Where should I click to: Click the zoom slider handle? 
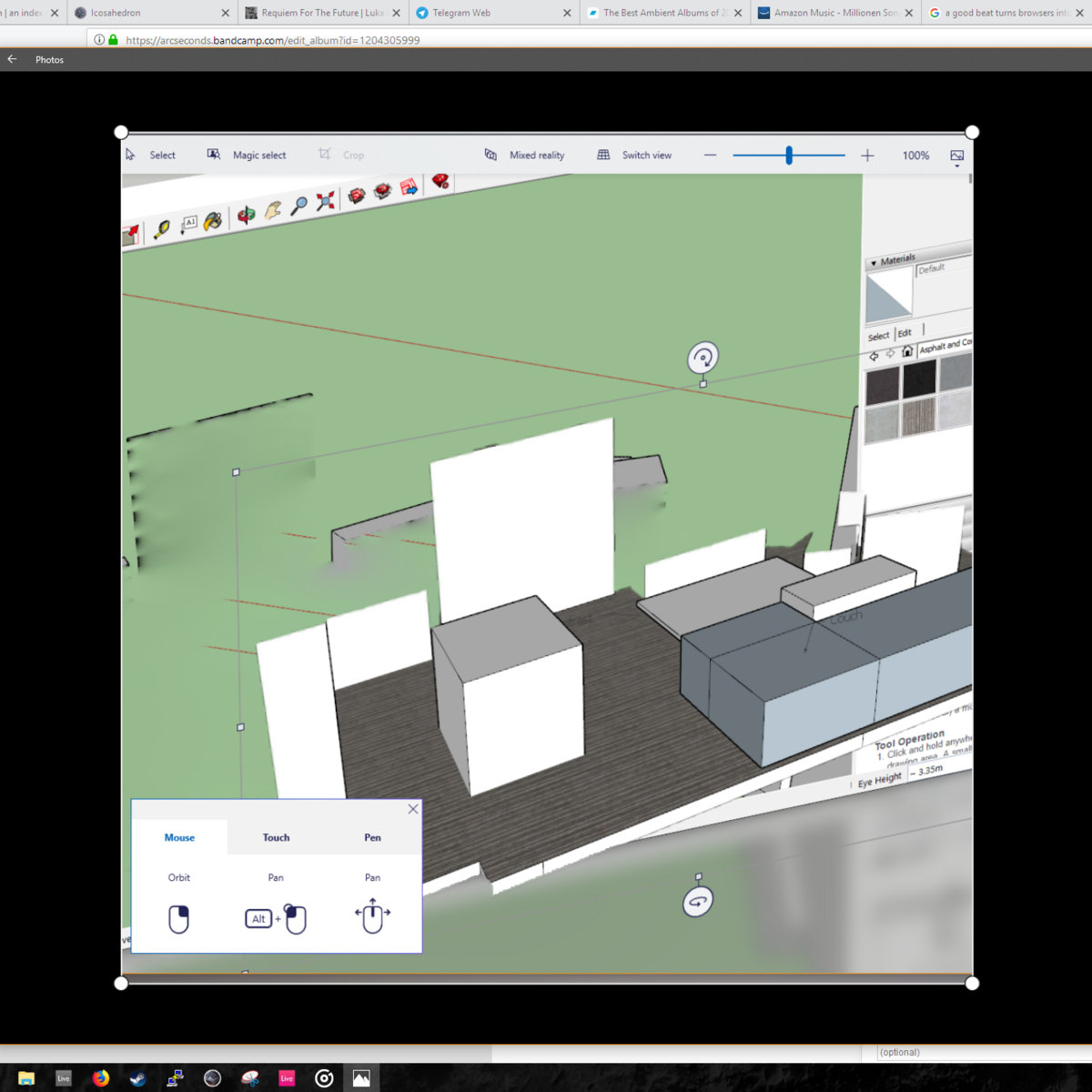pos(789,156)
